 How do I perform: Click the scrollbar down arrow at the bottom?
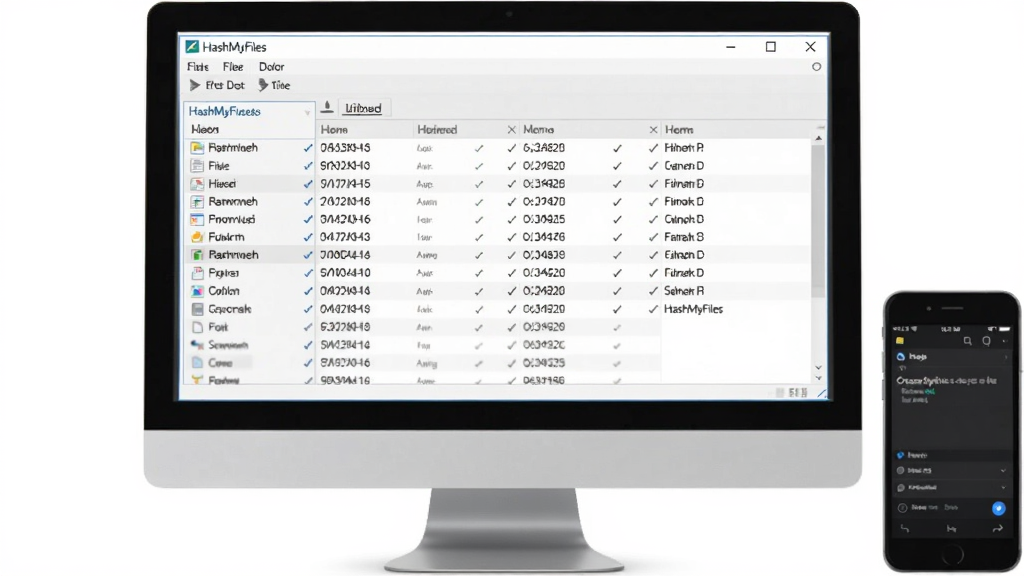click(x=818, y=378)
